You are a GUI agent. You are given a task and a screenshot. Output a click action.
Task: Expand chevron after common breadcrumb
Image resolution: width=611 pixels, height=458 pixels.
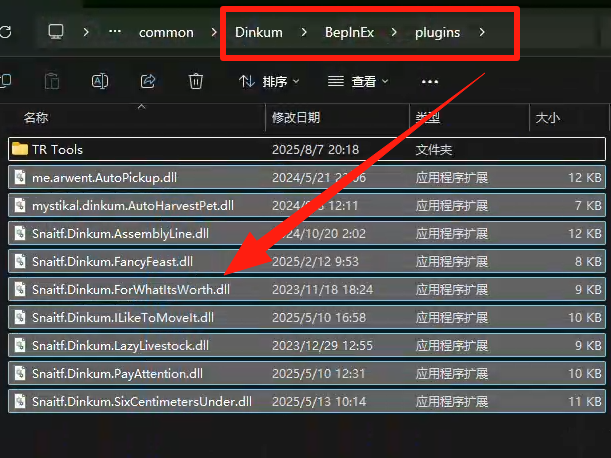(x=214, y=32)
